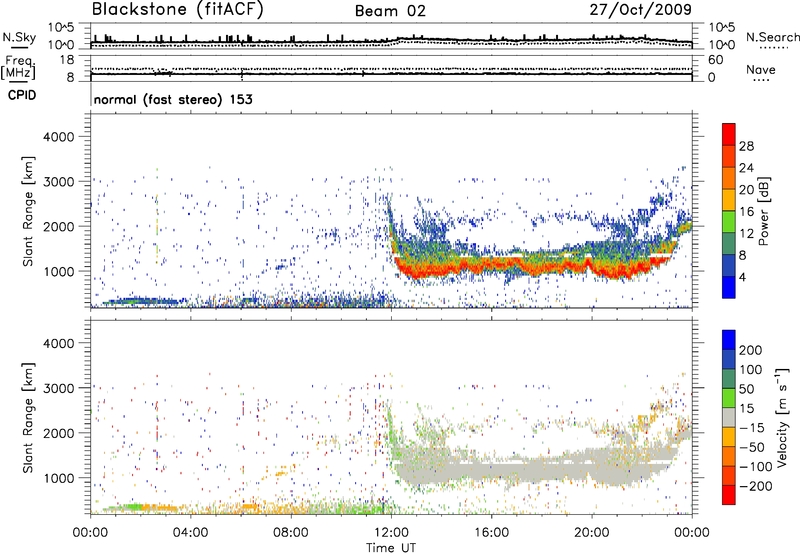Click the "Nave" legend label
The width and height of the screenshot is (800, 554).
point(761,69)
